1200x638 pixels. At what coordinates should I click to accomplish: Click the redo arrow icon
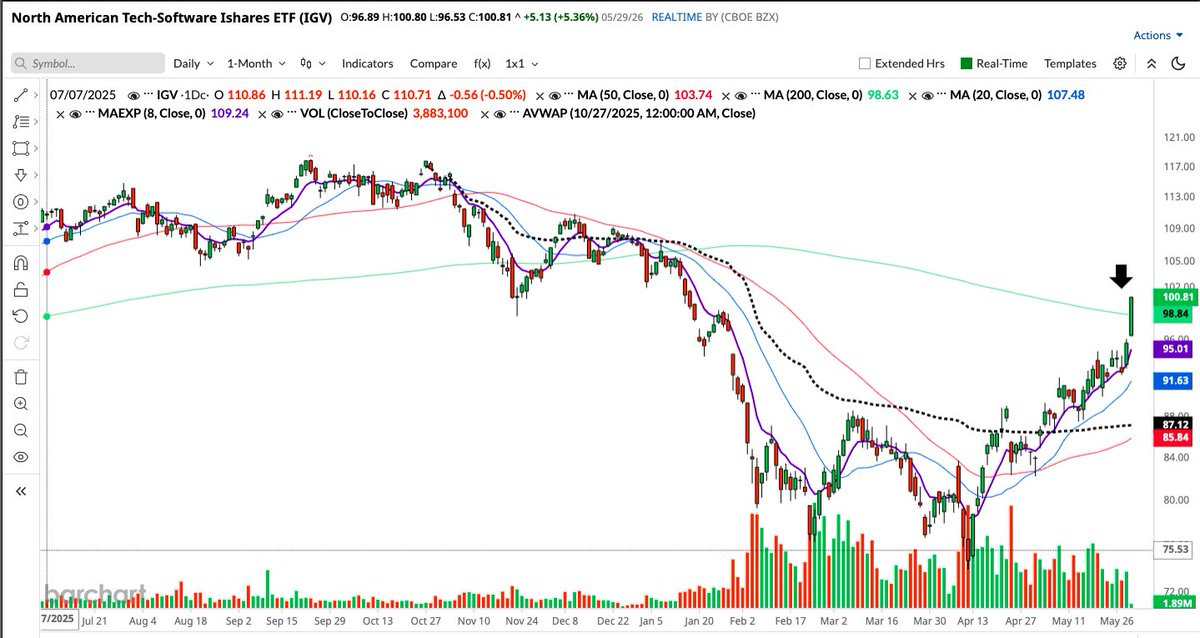[x=21, y=342]
